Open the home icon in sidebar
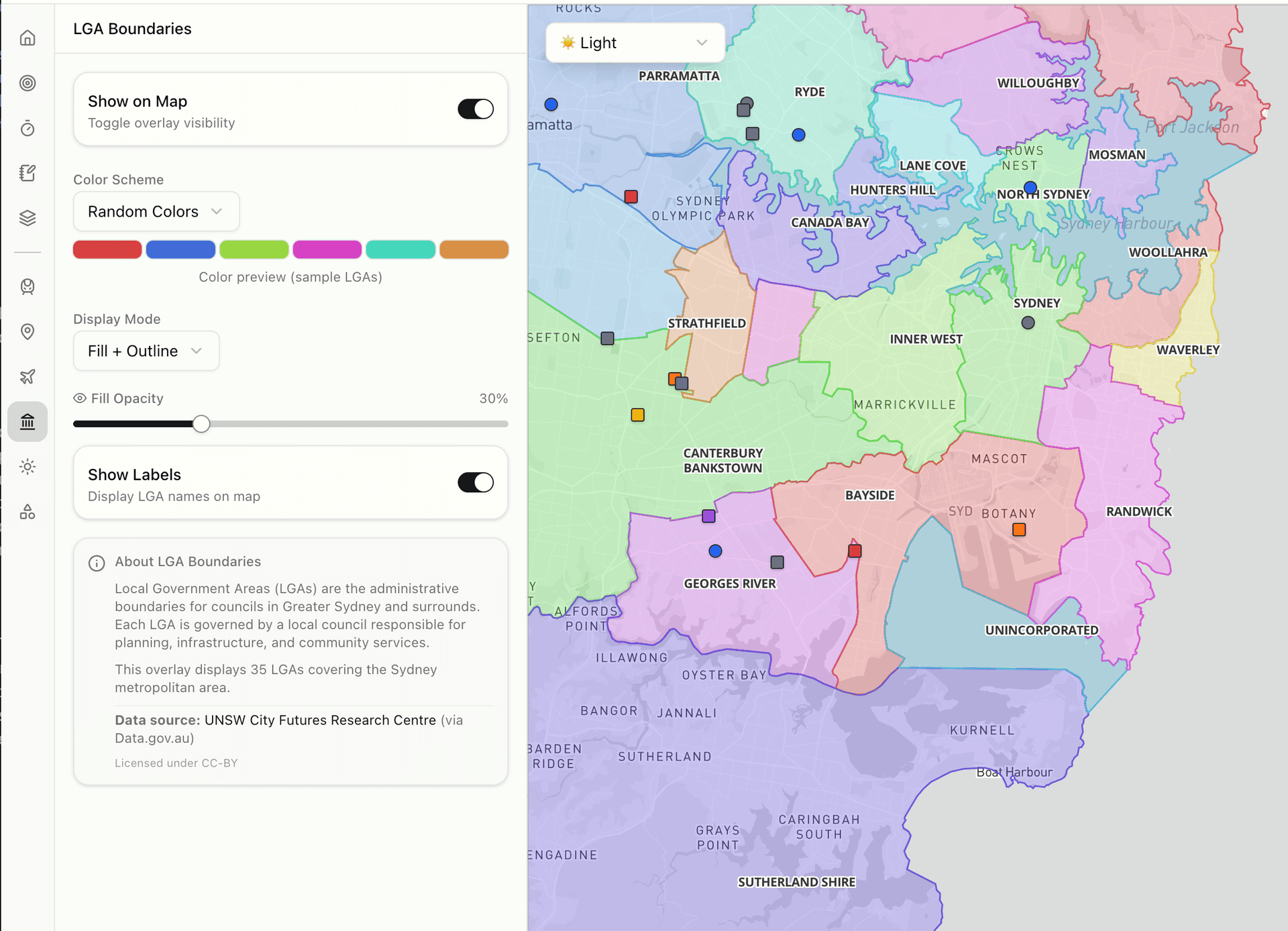 (x=28, y=38)
